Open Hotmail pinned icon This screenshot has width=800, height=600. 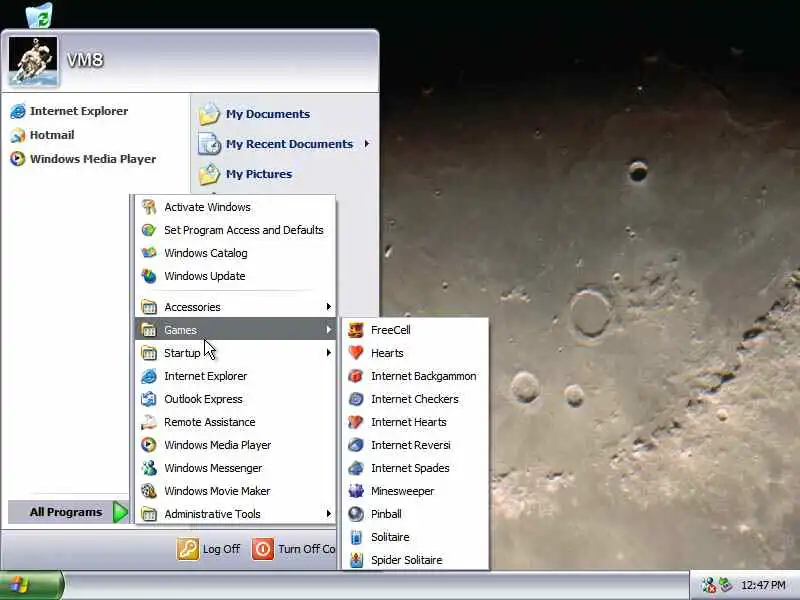click(17, 135)
